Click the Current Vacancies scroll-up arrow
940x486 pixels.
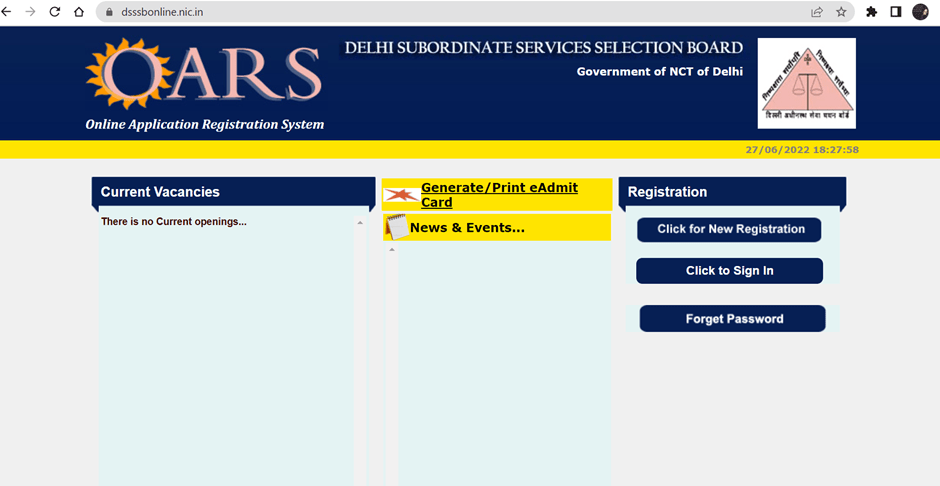click(360, 223)
